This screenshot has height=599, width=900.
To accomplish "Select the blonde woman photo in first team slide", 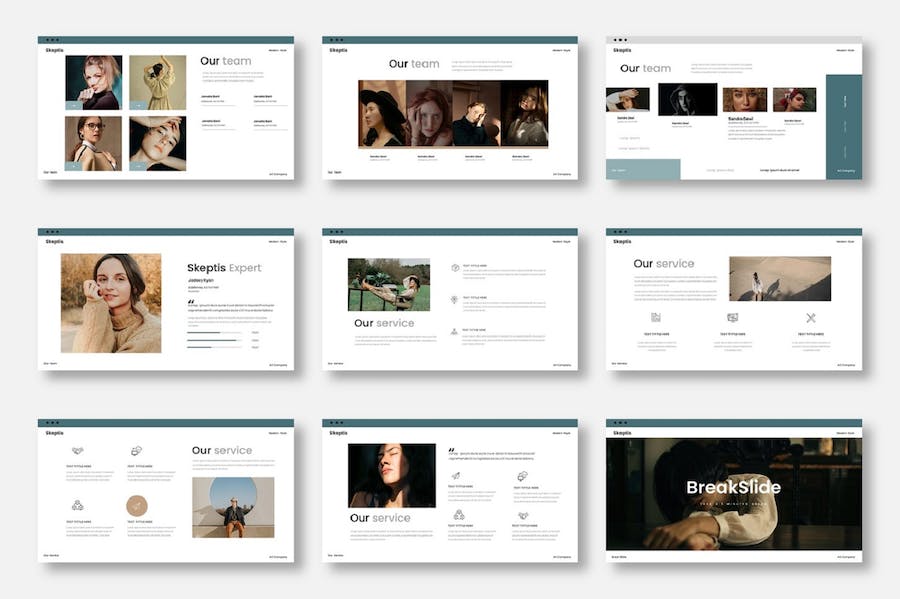I will (x=93, y=82).
